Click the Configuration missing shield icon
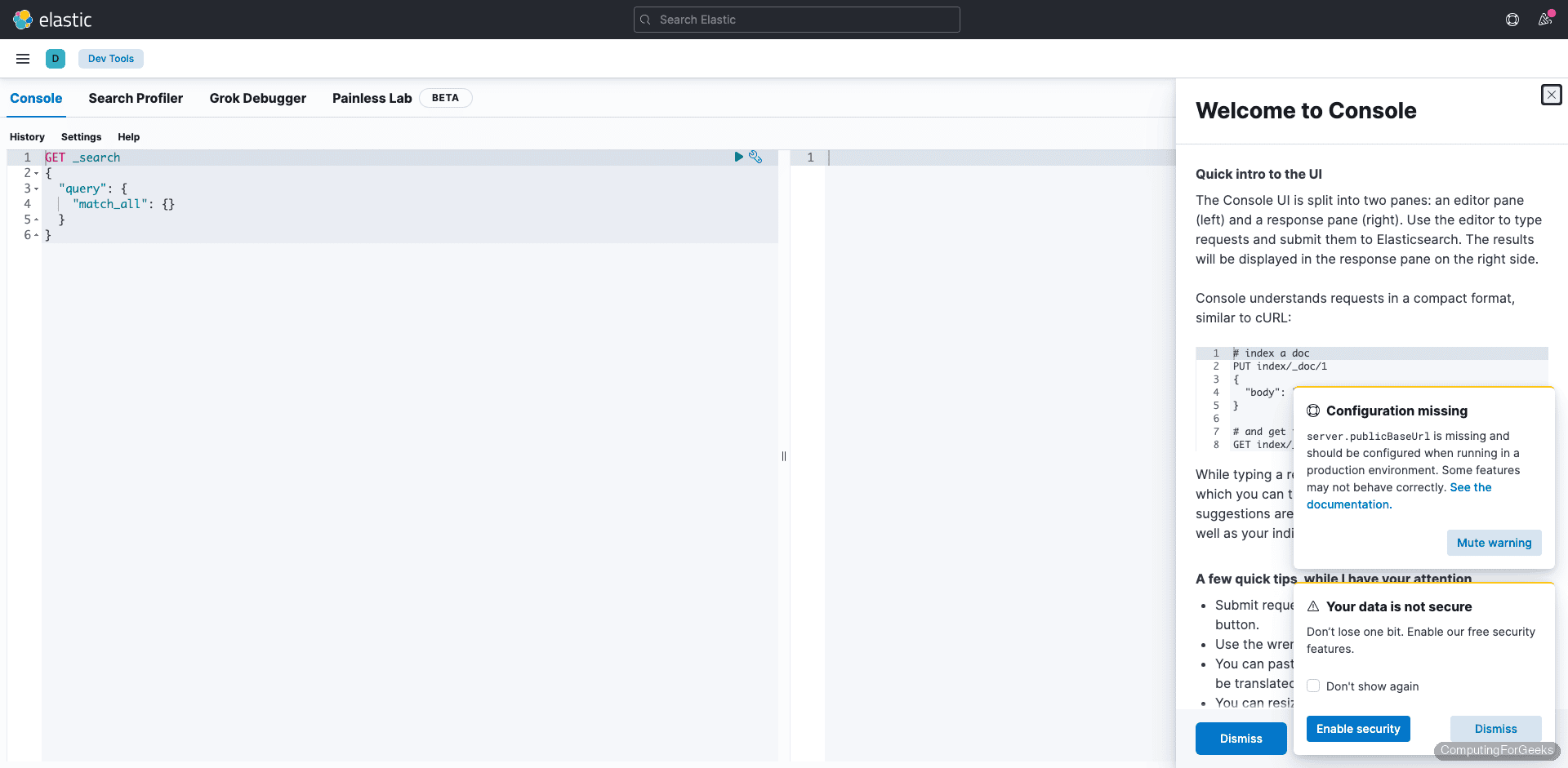The height and width of the screenshot is (768, 1568). point(1313,411)
